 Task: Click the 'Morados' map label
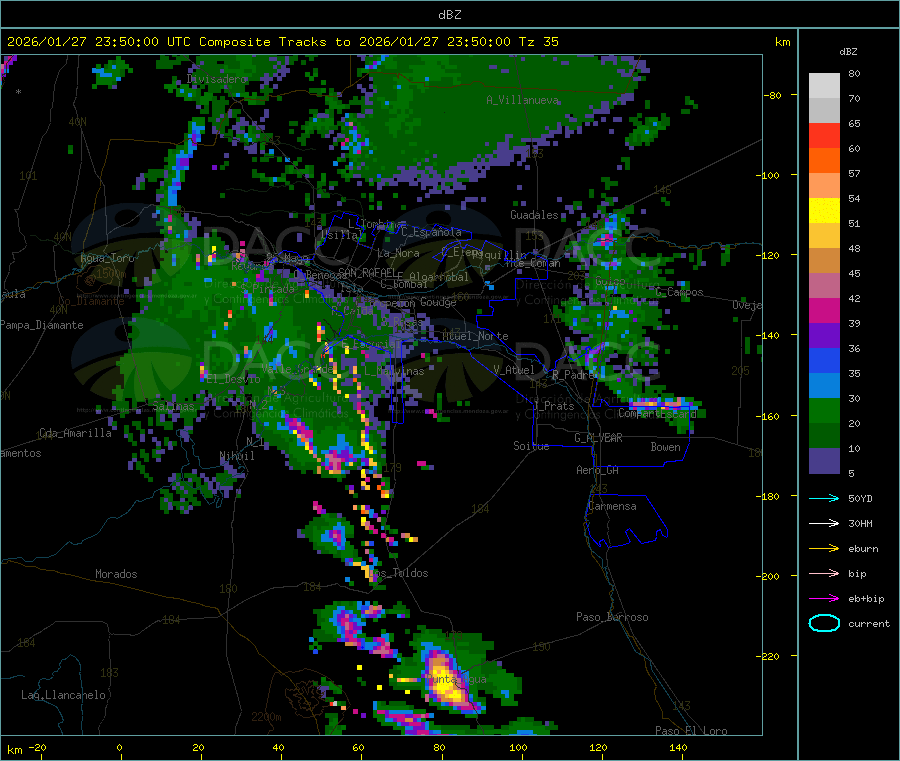pyautogui.click(x=116, y=574)
